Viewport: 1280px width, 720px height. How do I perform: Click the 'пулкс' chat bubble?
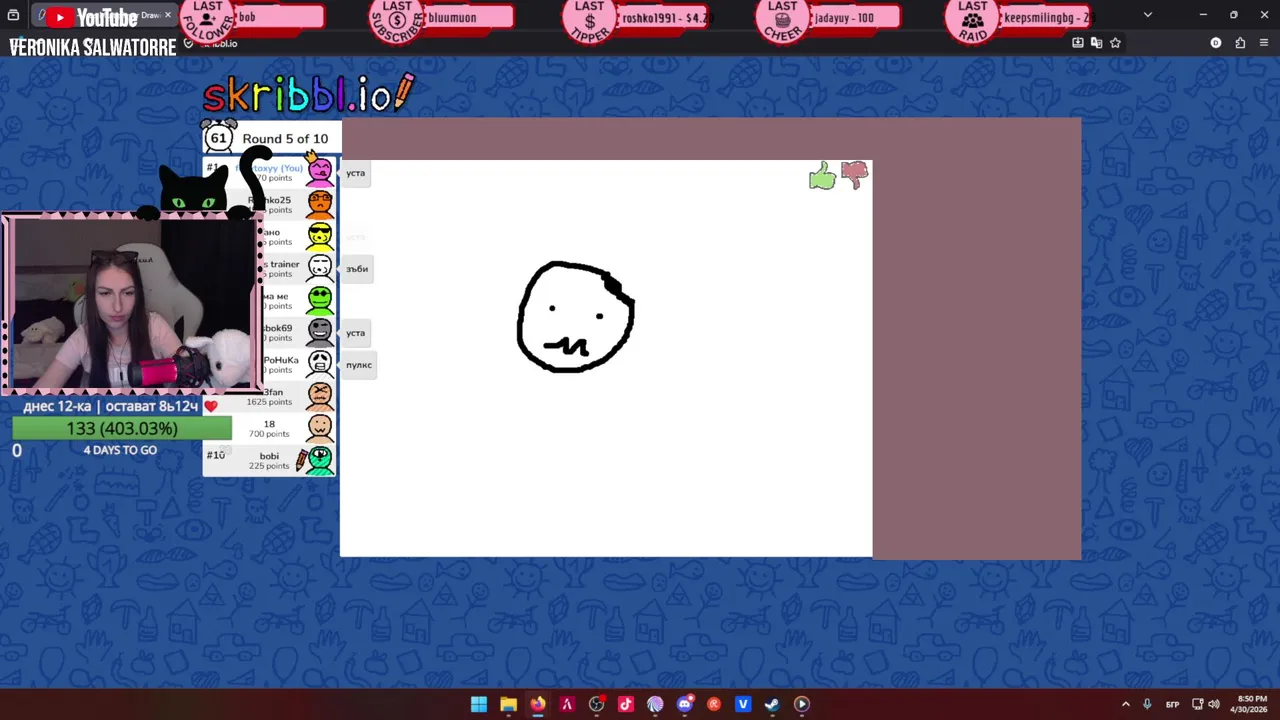pyautogui.click(x=359, y=365)
